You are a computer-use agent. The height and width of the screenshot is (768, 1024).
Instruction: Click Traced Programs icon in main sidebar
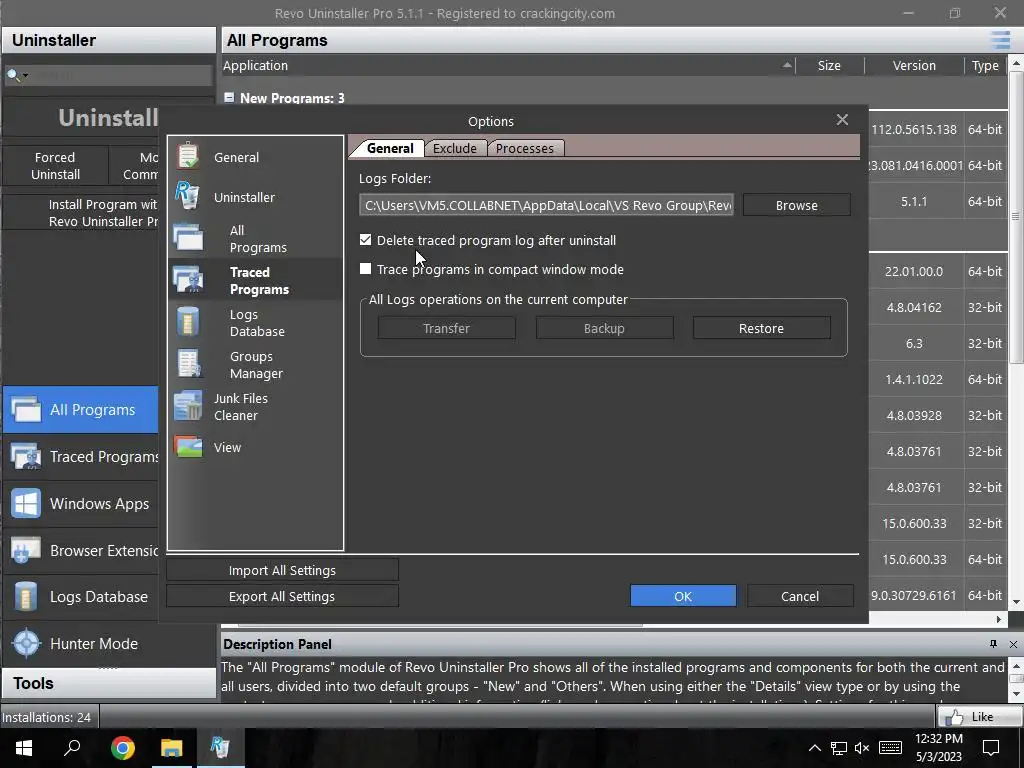click(26, 456)
